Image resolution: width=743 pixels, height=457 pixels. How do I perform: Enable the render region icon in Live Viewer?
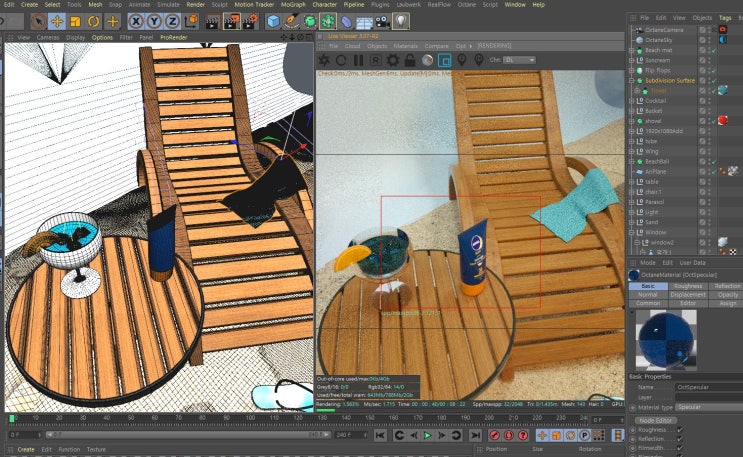coord(445,60)
